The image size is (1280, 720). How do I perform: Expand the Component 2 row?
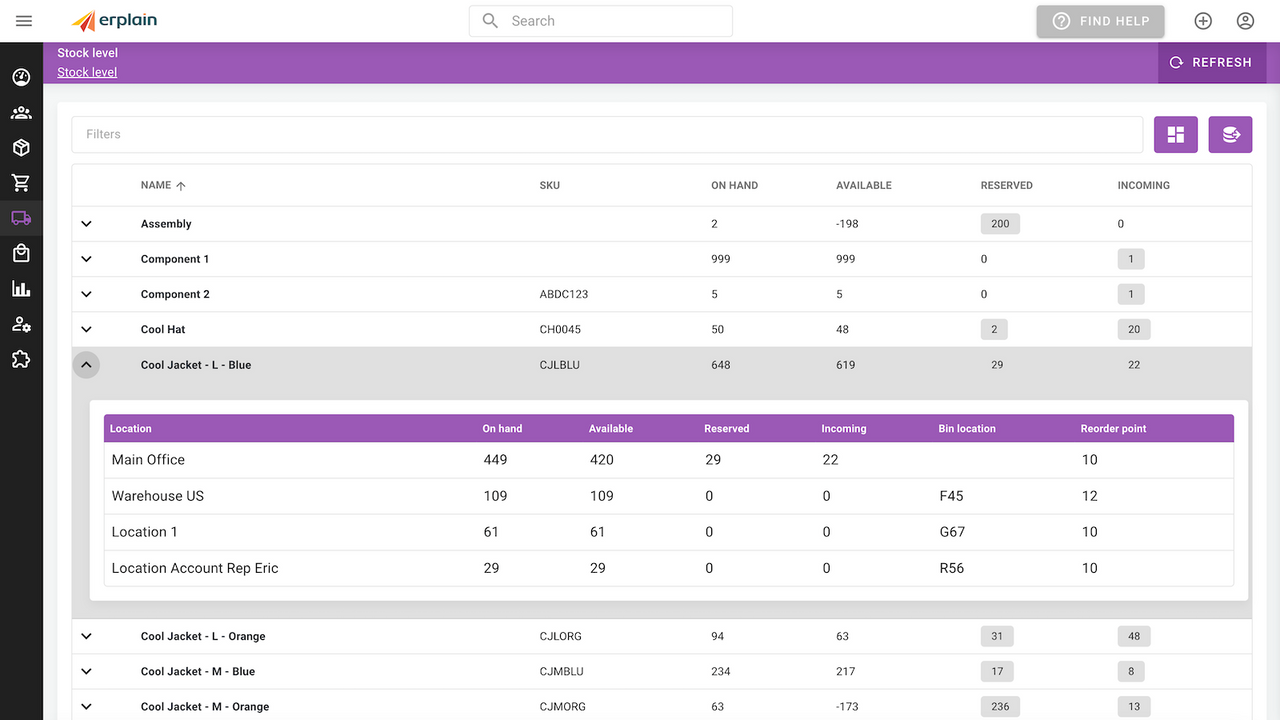coord(86,294)
